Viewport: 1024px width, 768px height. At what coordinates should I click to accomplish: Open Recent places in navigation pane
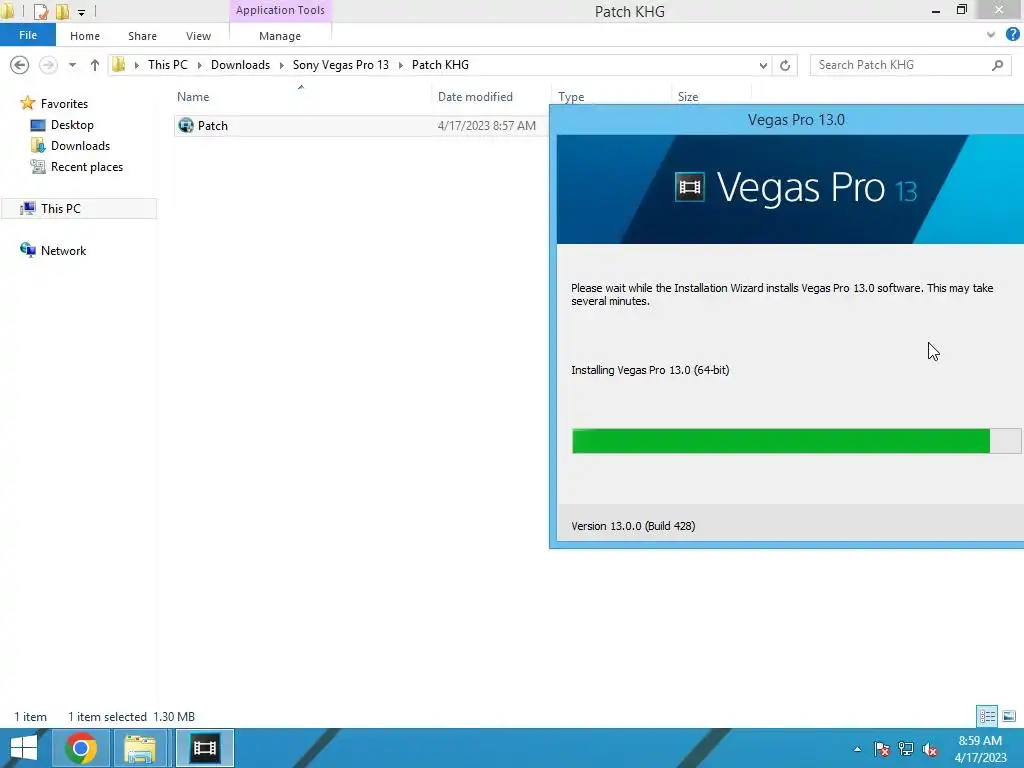click(x=87, y=167)
